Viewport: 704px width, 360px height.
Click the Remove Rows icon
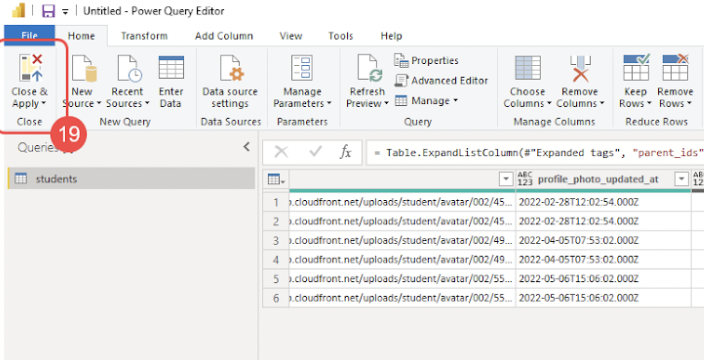click(675, 68)
